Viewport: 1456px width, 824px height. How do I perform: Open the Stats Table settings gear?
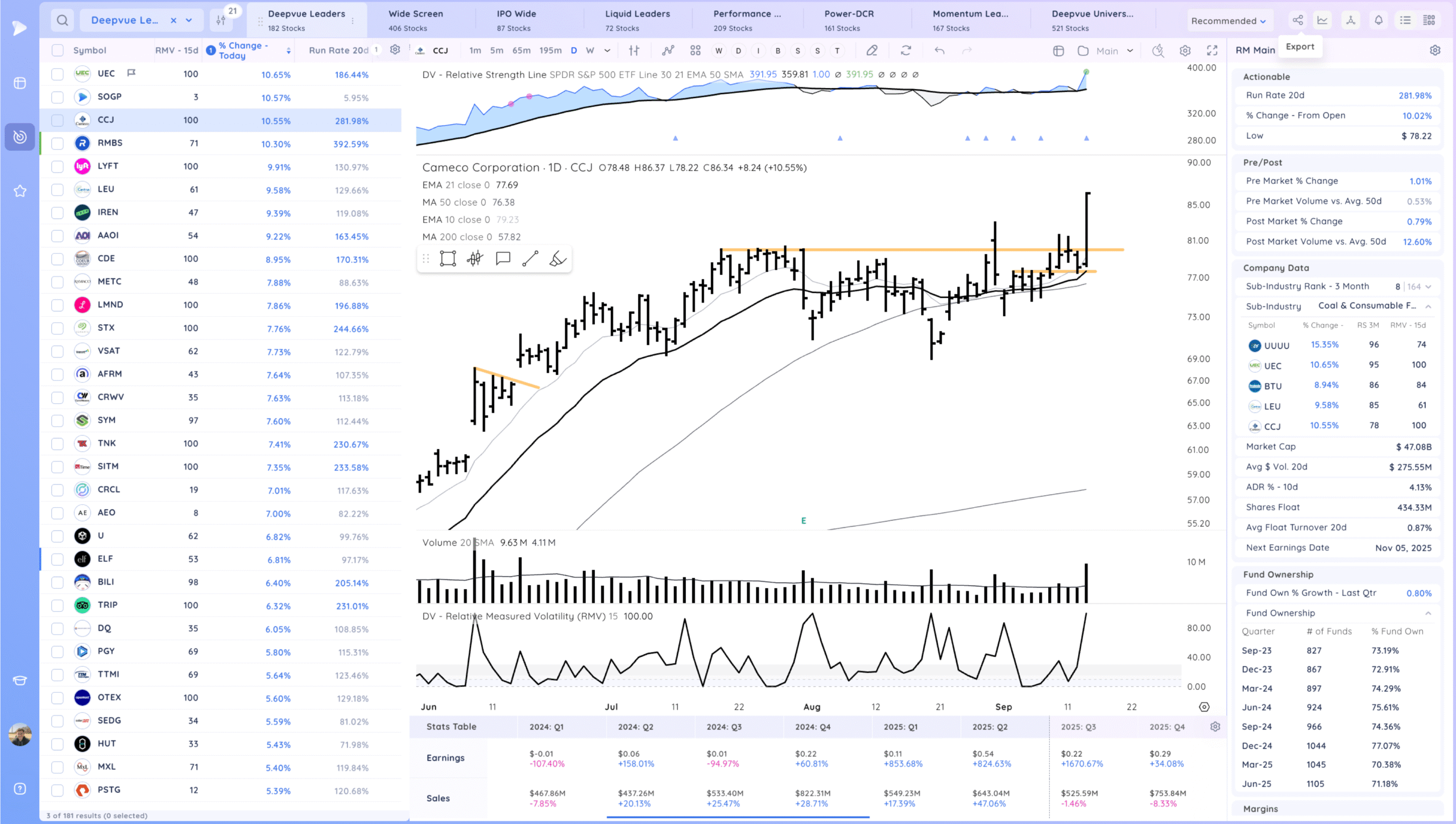tap(1215, 727)
